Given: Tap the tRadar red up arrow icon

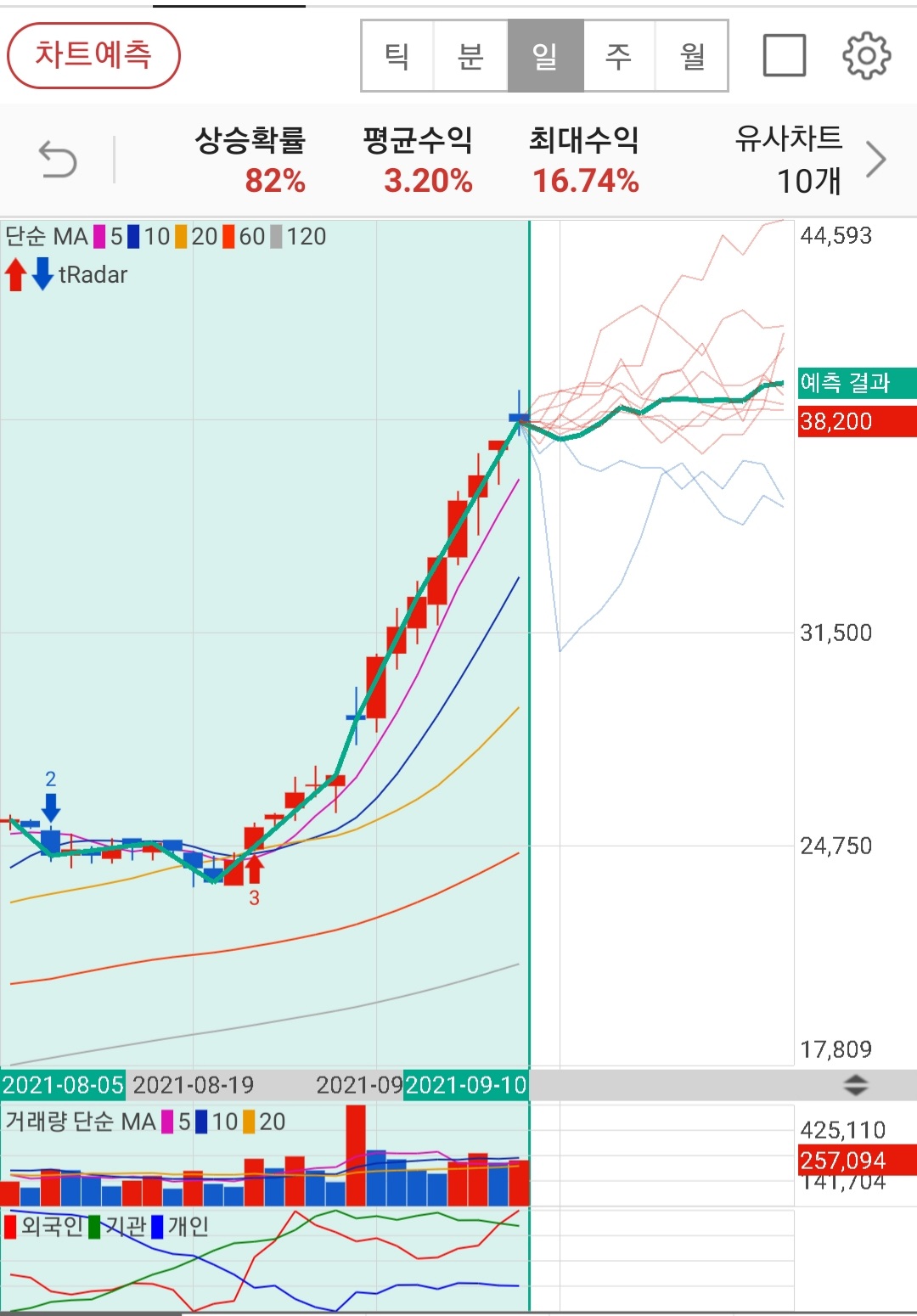Looking at the screenshot, I should 15,274.
